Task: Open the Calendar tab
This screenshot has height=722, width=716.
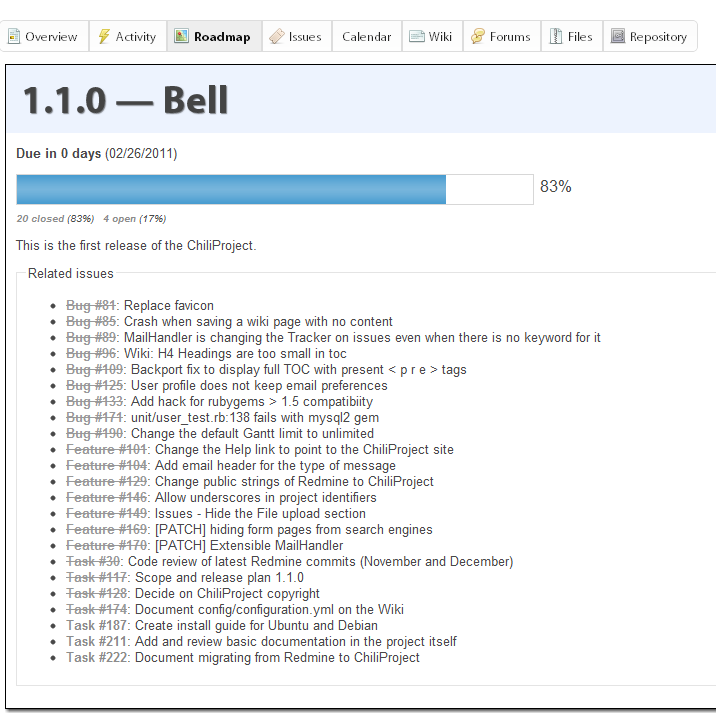Action: [367, 36]
